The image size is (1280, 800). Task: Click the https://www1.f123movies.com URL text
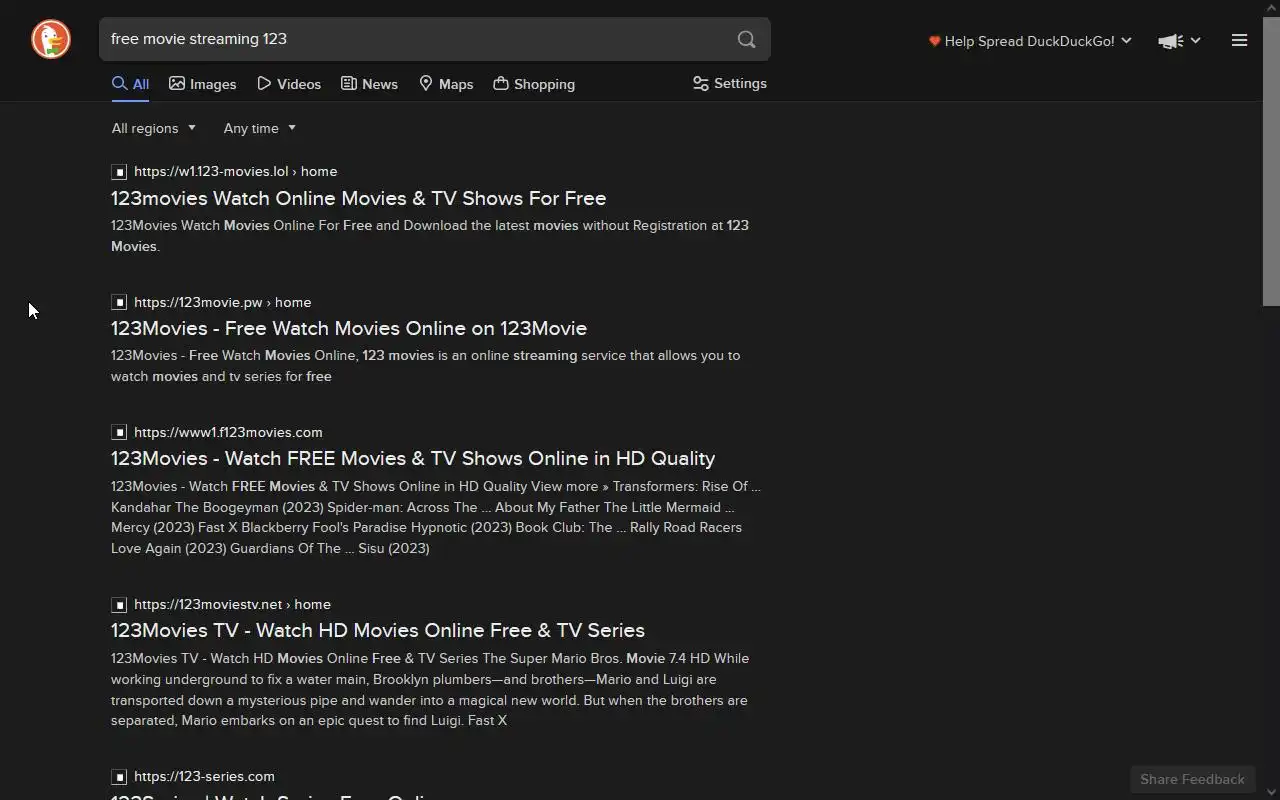coord(228,432)
